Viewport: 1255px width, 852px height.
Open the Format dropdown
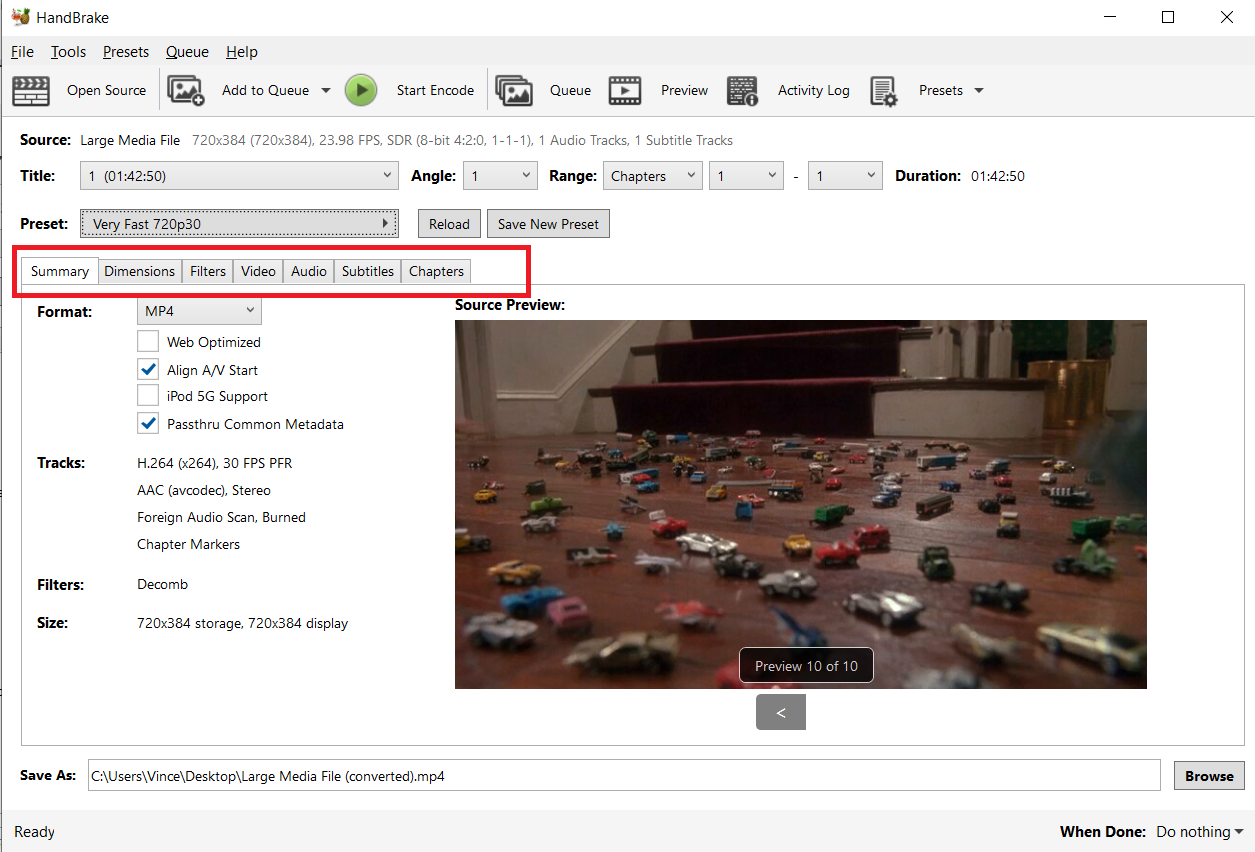tap(198, 310)
